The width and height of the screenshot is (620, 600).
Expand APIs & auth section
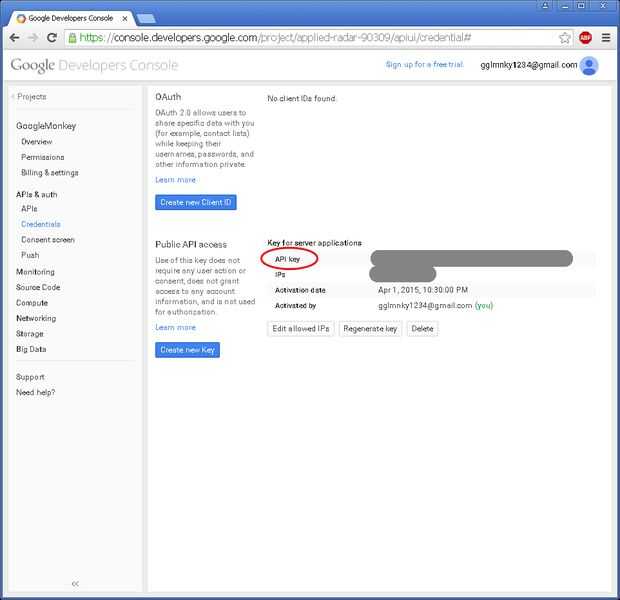coord(37,194)
